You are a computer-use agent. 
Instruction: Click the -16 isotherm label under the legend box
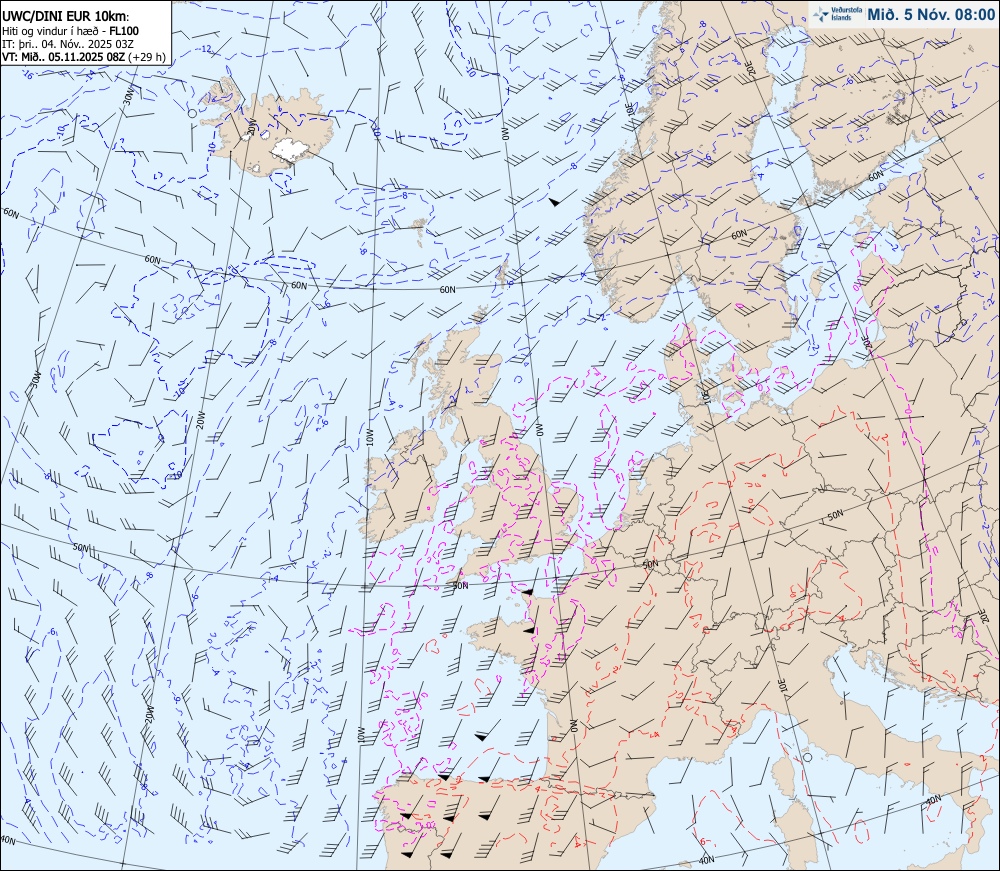click(28, 75)
